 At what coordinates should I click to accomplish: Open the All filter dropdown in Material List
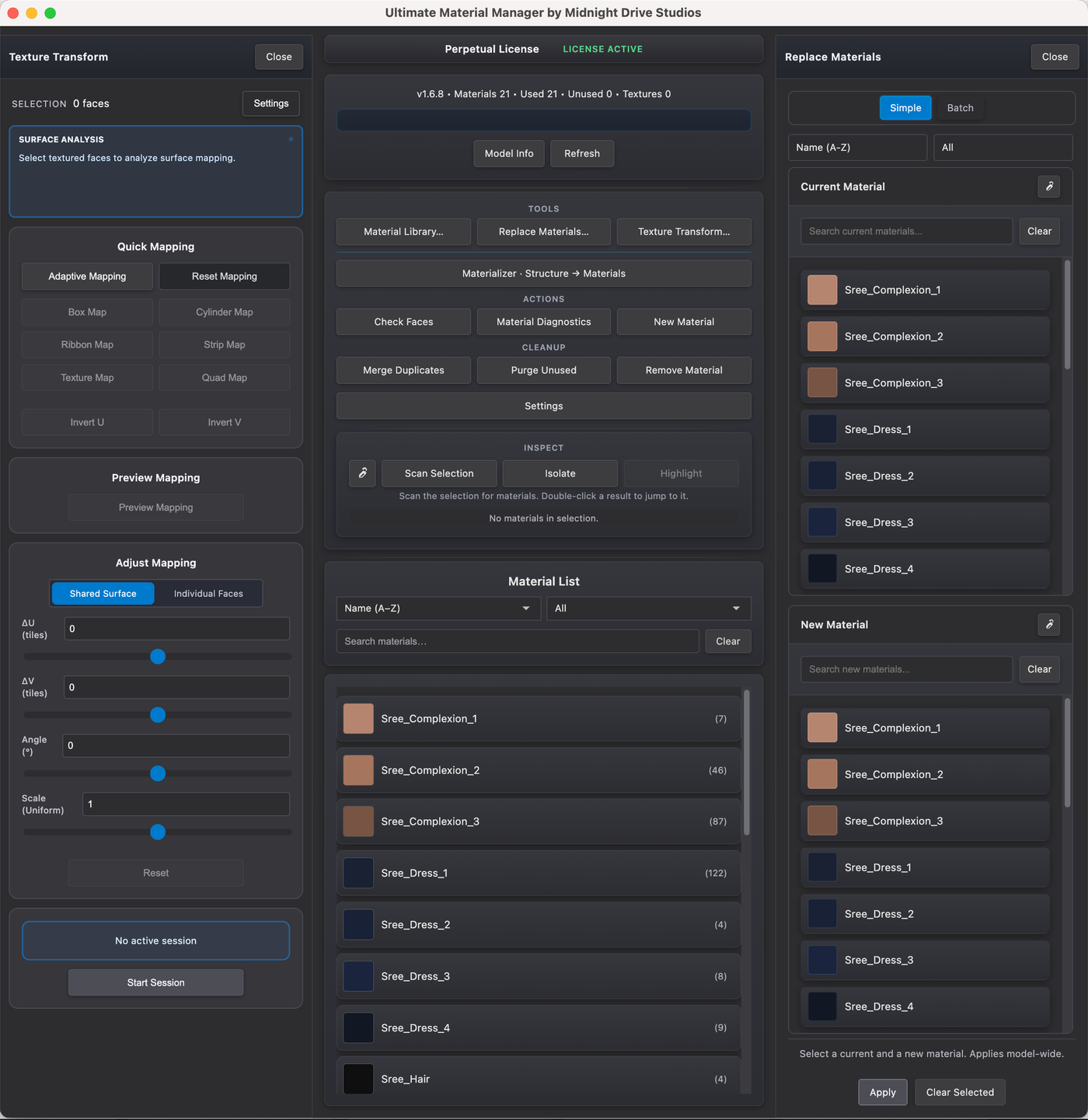[649, 609]
